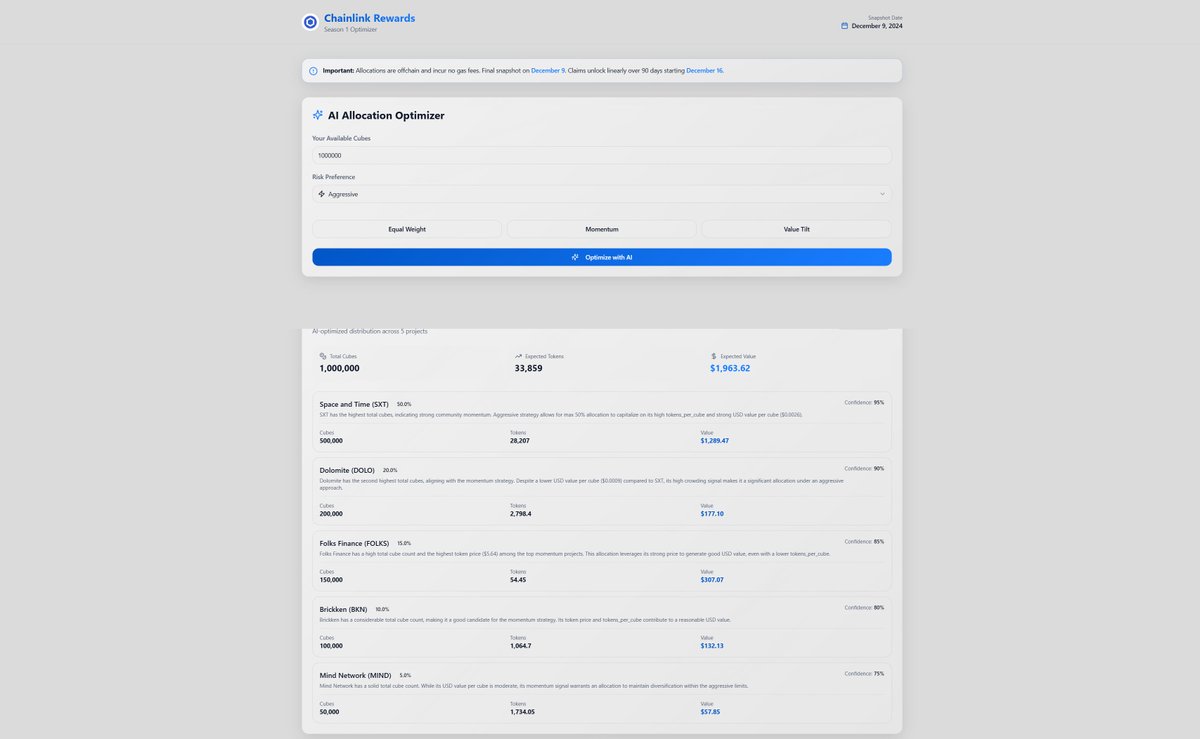
Task: Click the info icon in the Important notice
Action: (313, 71)
